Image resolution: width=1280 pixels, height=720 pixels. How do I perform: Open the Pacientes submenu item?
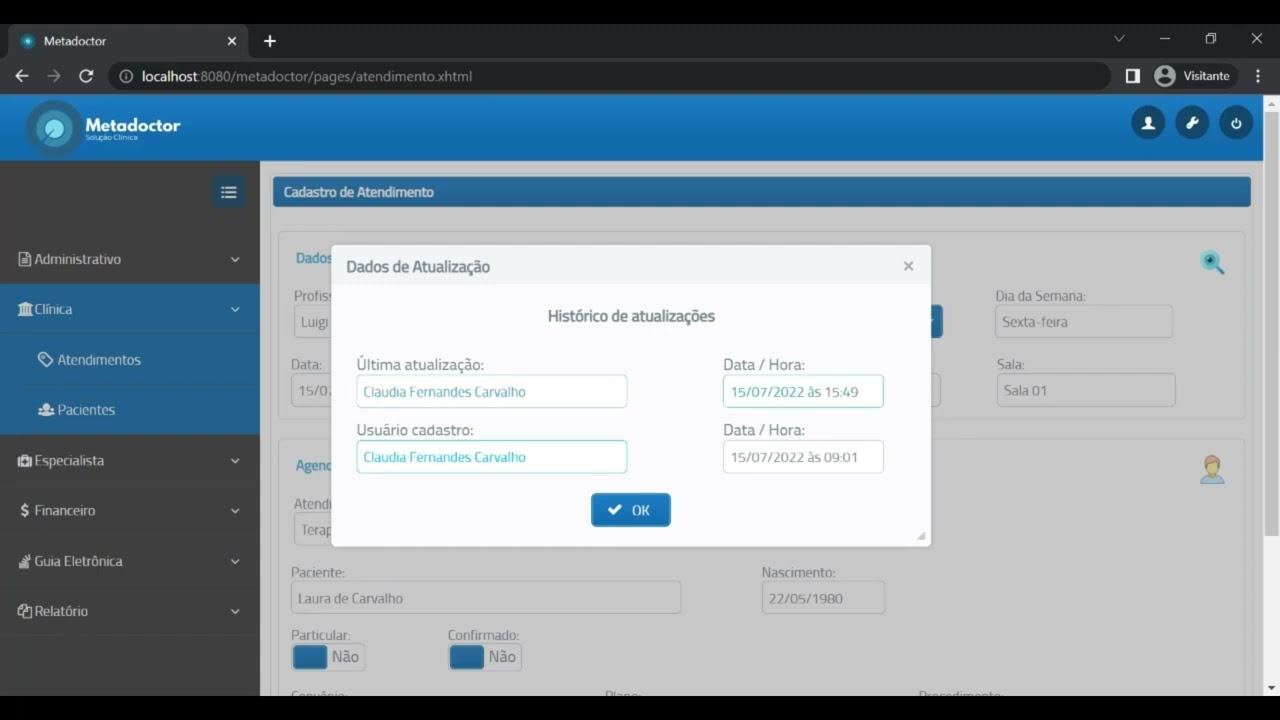pyautogui.click(x=130, y=410)
